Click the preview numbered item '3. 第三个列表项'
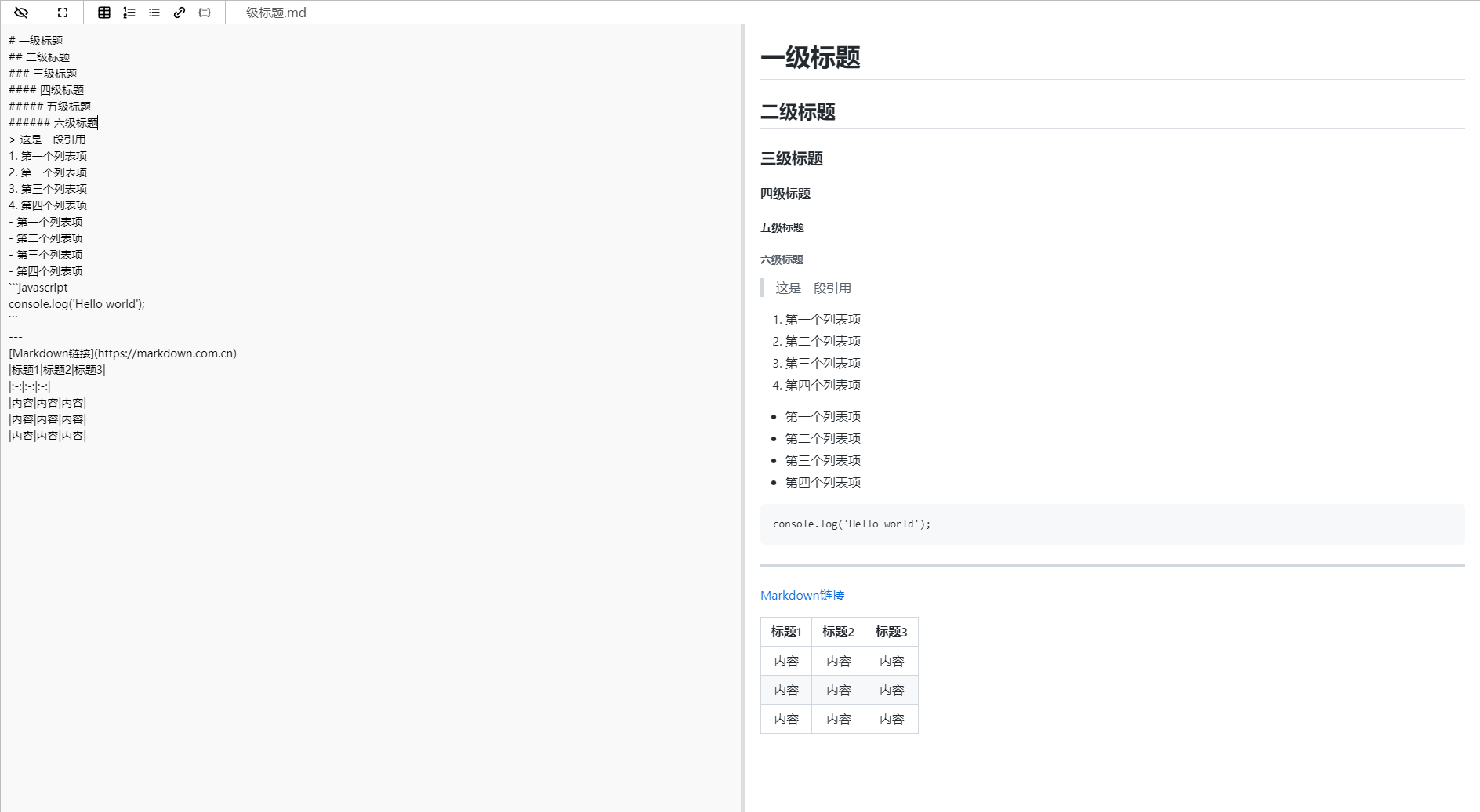Screen dimensions: 1480x812 (x=817, y=363)
